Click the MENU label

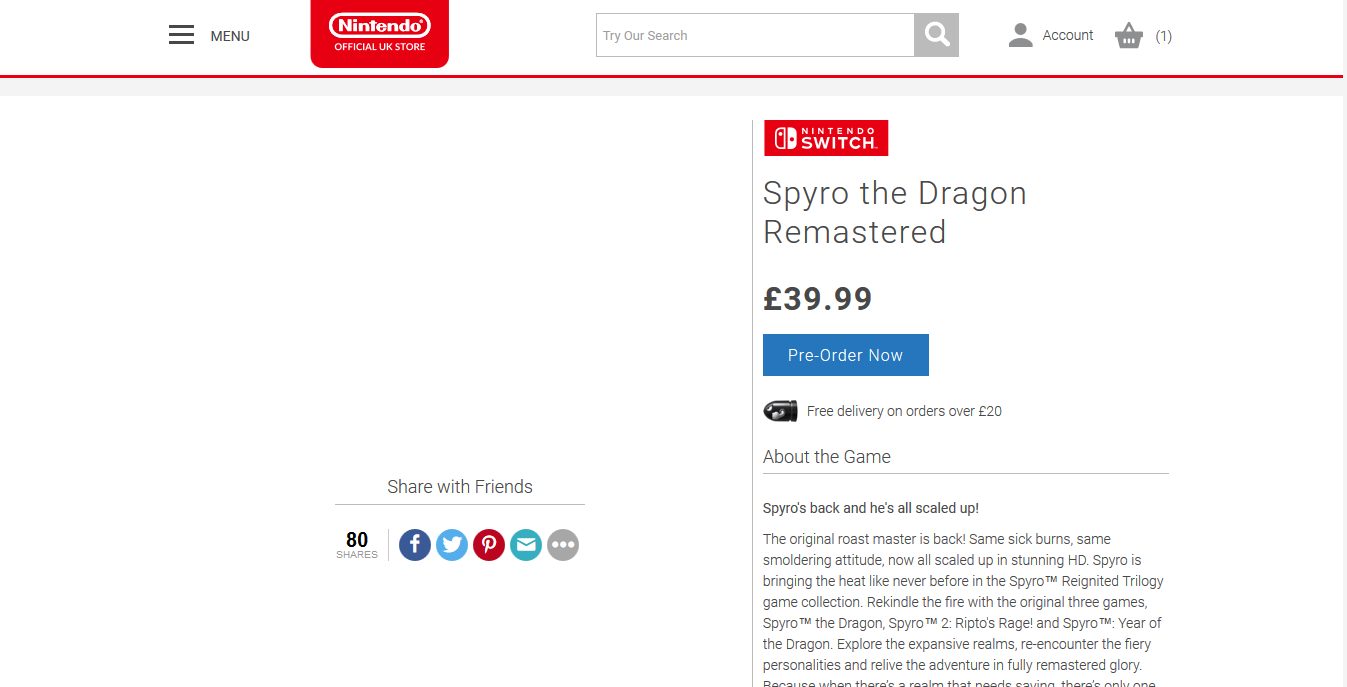click(230, 36)
